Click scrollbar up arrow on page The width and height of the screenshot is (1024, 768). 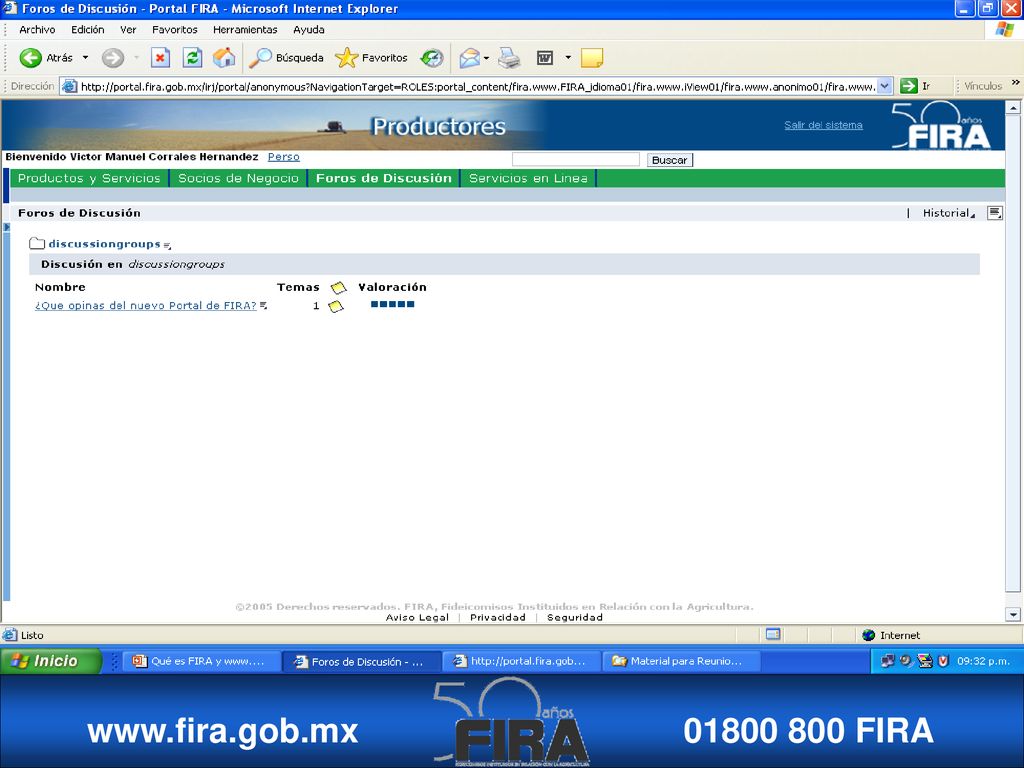pos(1013,107)
